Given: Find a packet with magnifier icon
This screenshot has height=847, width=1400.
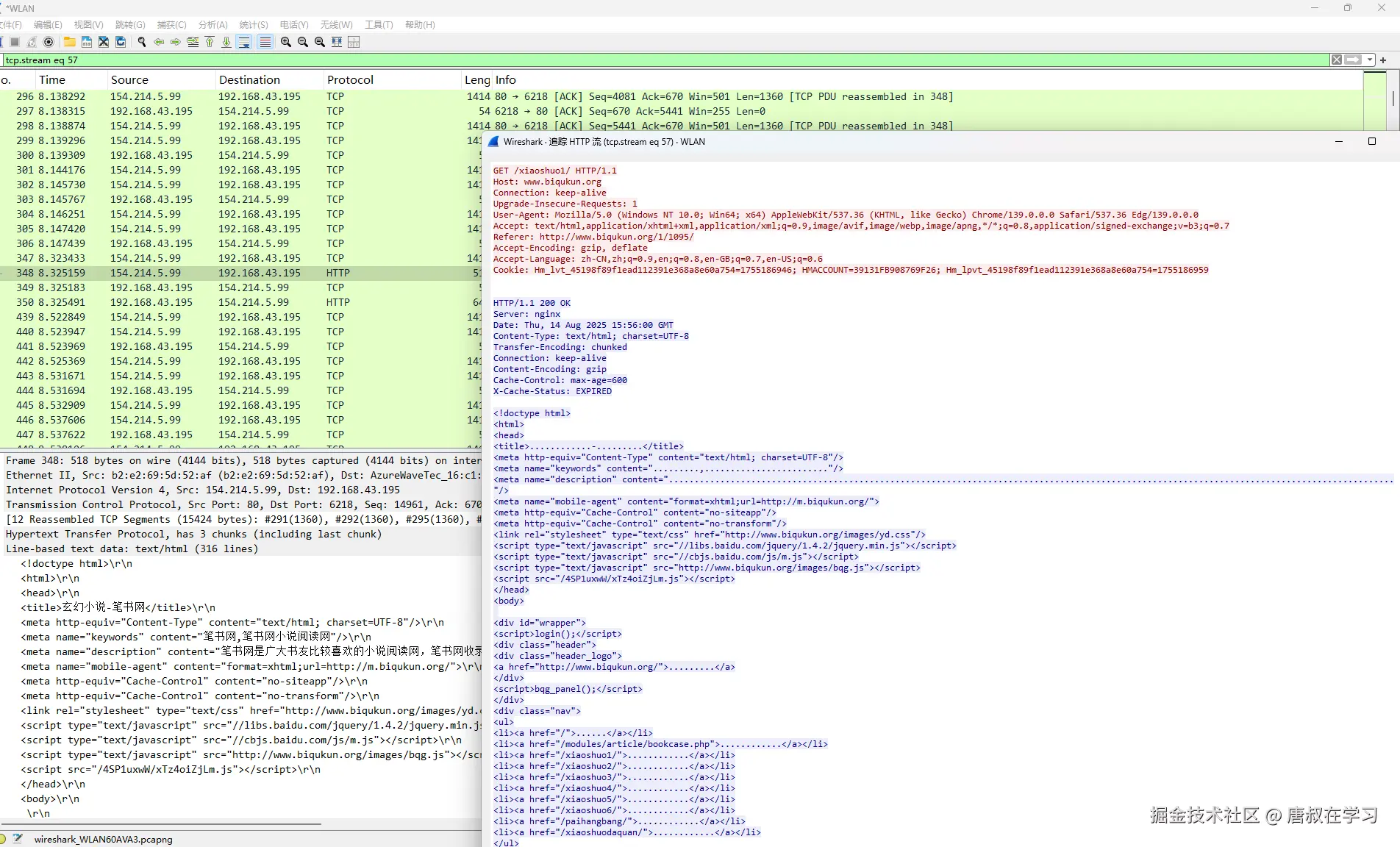Looking at the screenshot, I should click(x=142, y=42).
